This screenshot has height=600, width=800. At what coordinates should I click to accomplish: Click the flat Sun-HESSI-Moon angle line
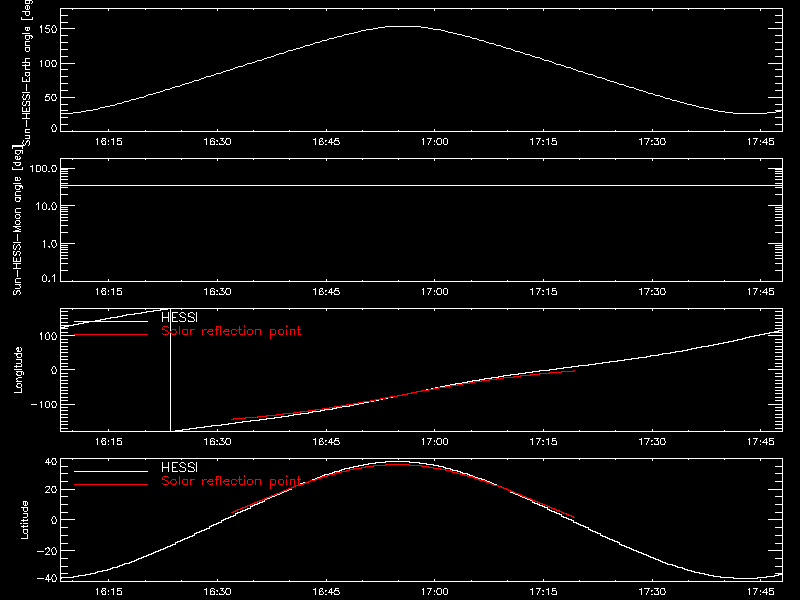click(421, 185)
